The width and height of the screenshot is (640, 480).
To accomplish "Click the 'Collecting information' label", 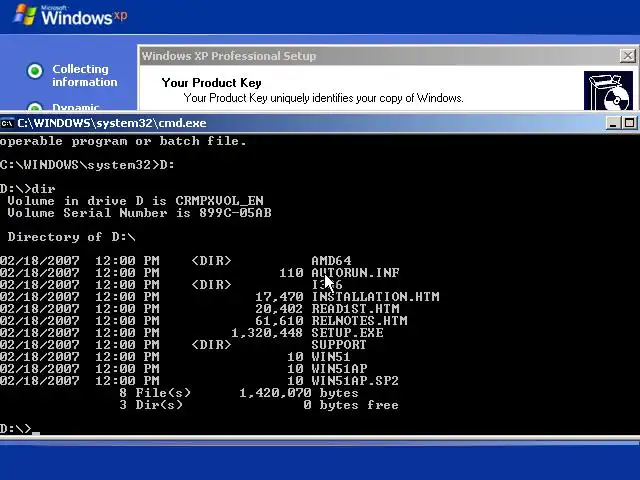I will 84,76.
